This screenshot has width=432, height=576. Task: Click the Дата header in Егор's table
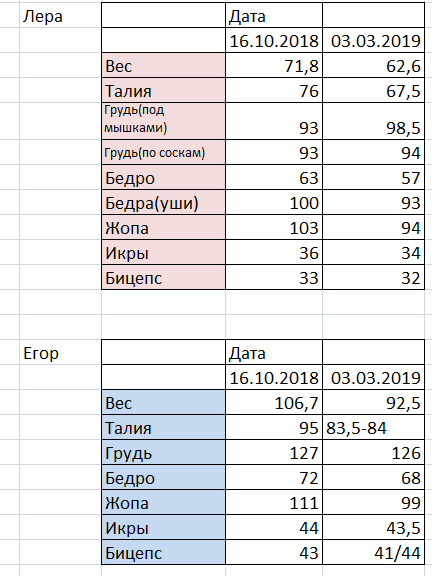[274, 352]
